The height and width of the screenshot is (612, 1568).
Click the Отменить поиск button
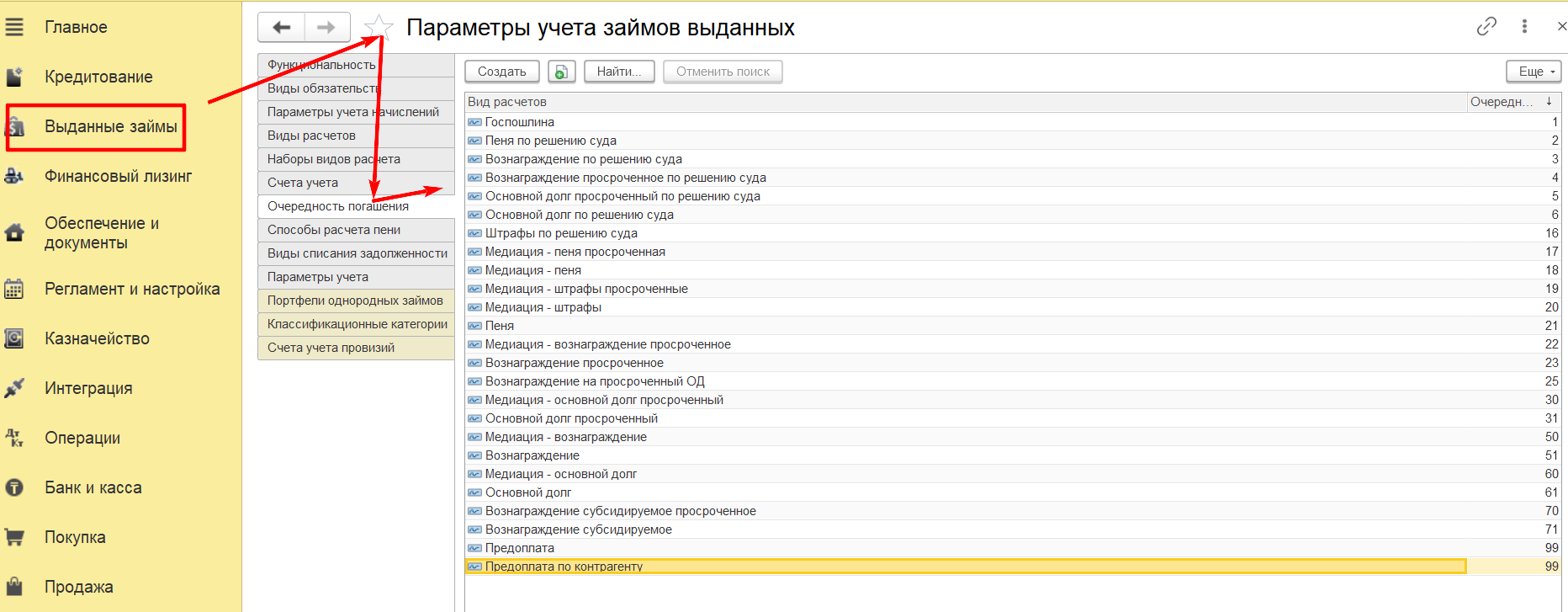(723, 72)
